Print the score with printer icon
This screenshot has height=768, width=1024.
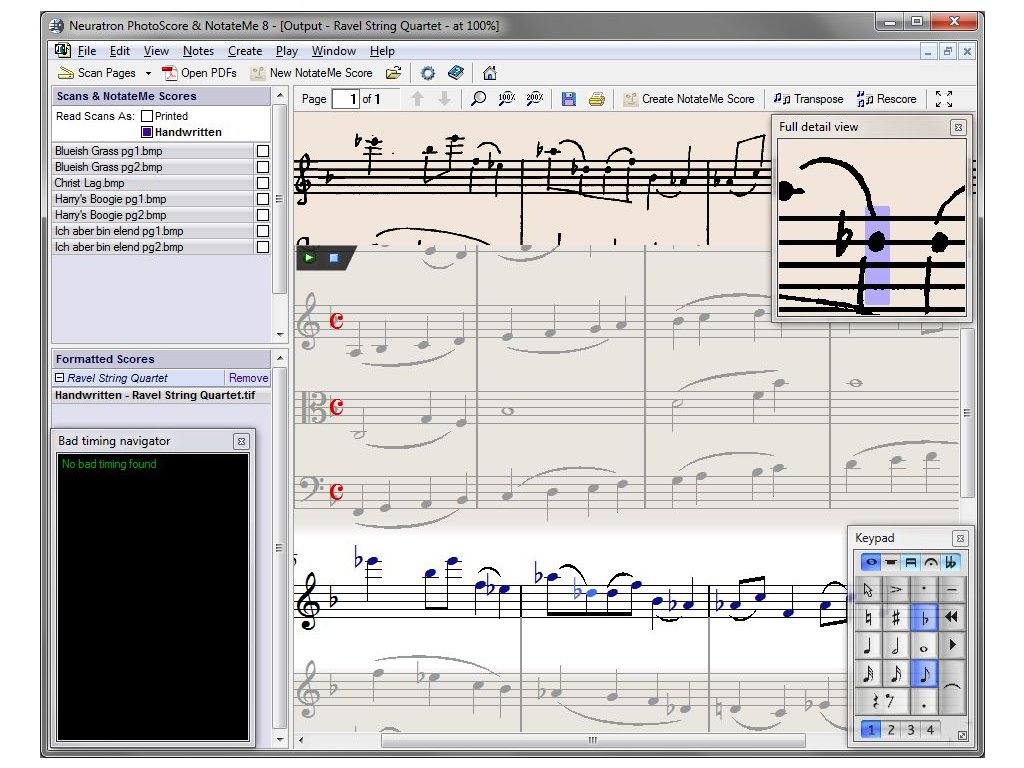(596, 99)
